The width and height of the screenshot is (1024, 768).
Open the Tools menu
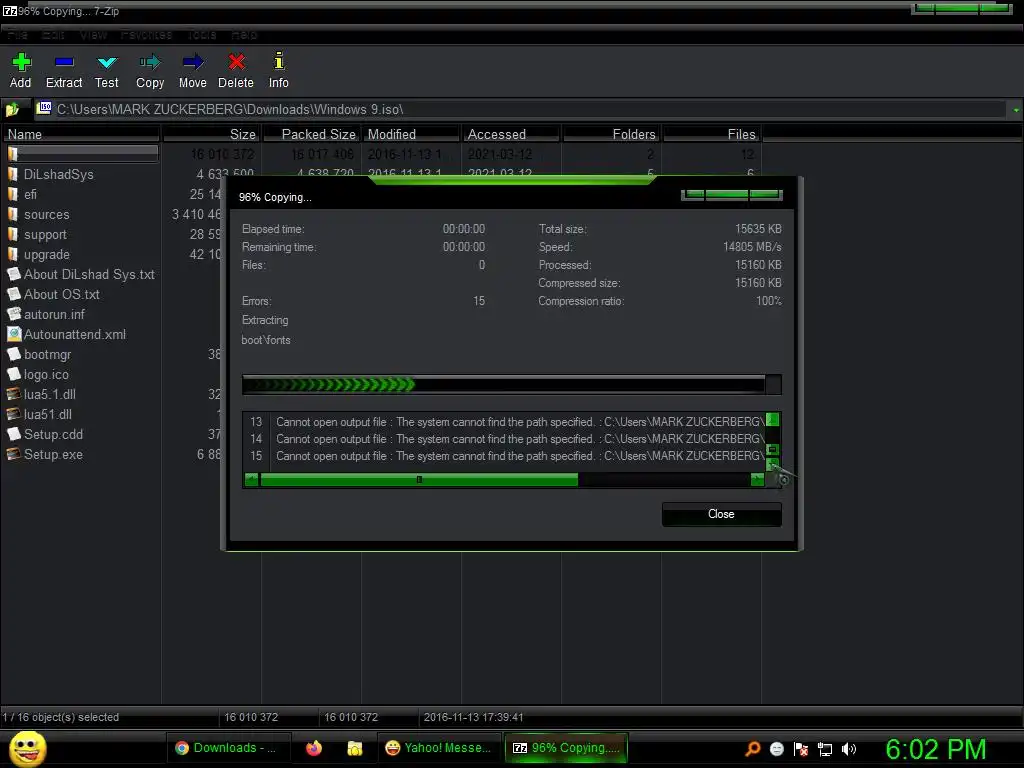202,35
